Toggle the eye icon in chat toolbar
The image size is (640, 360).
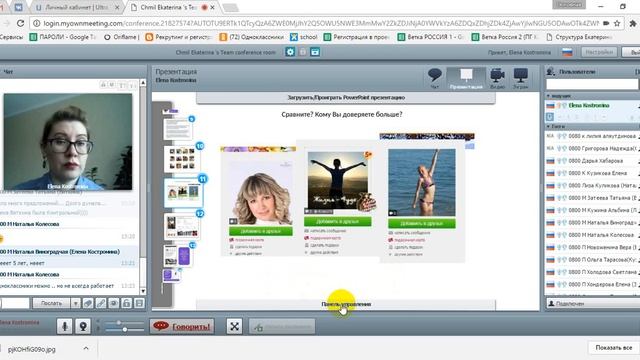[x=114, y=303]
